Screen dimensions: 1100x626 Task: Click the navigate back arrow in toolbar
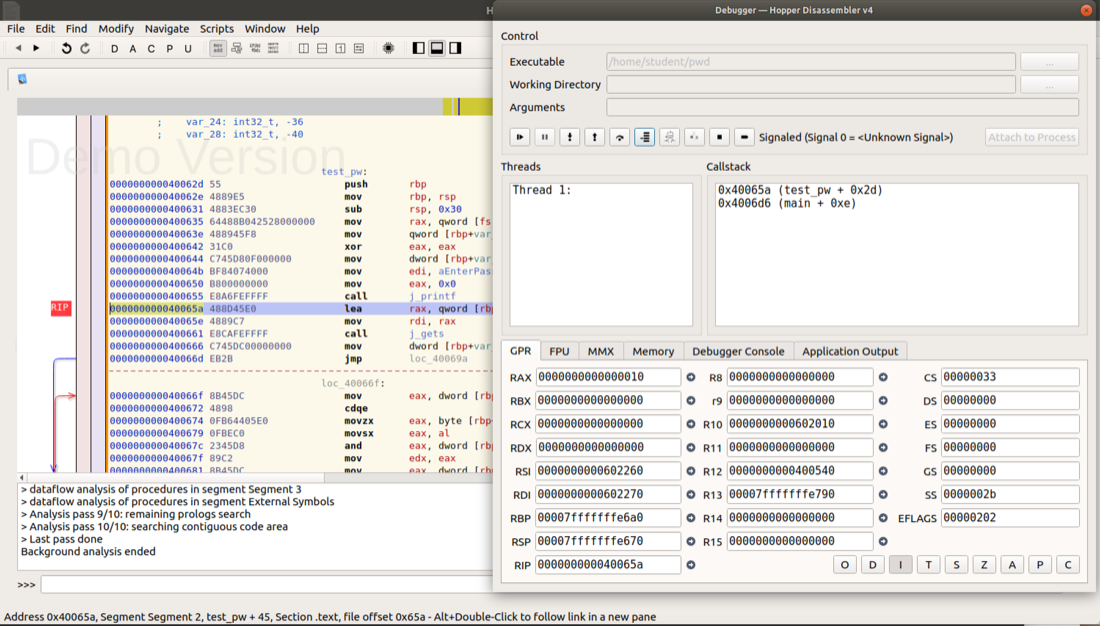click(18, 48)
